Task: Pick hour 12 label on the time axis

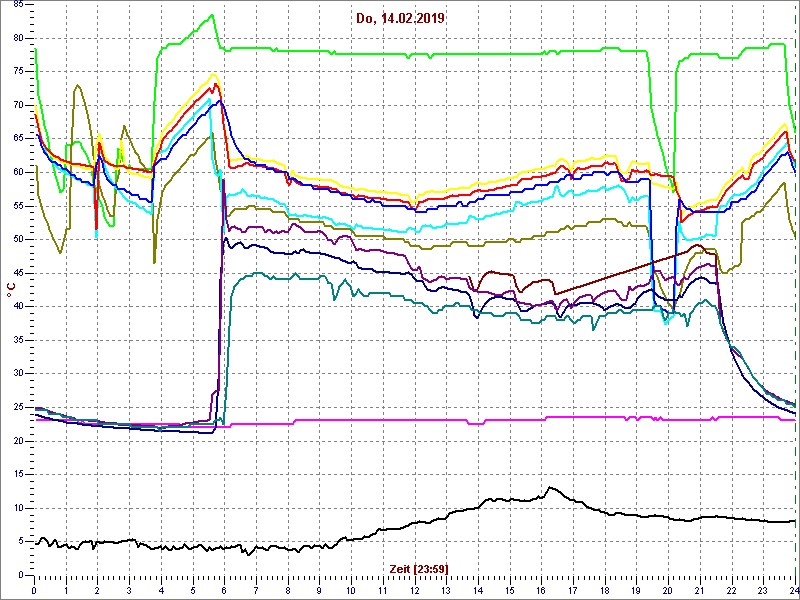Action: click(414, 589)
